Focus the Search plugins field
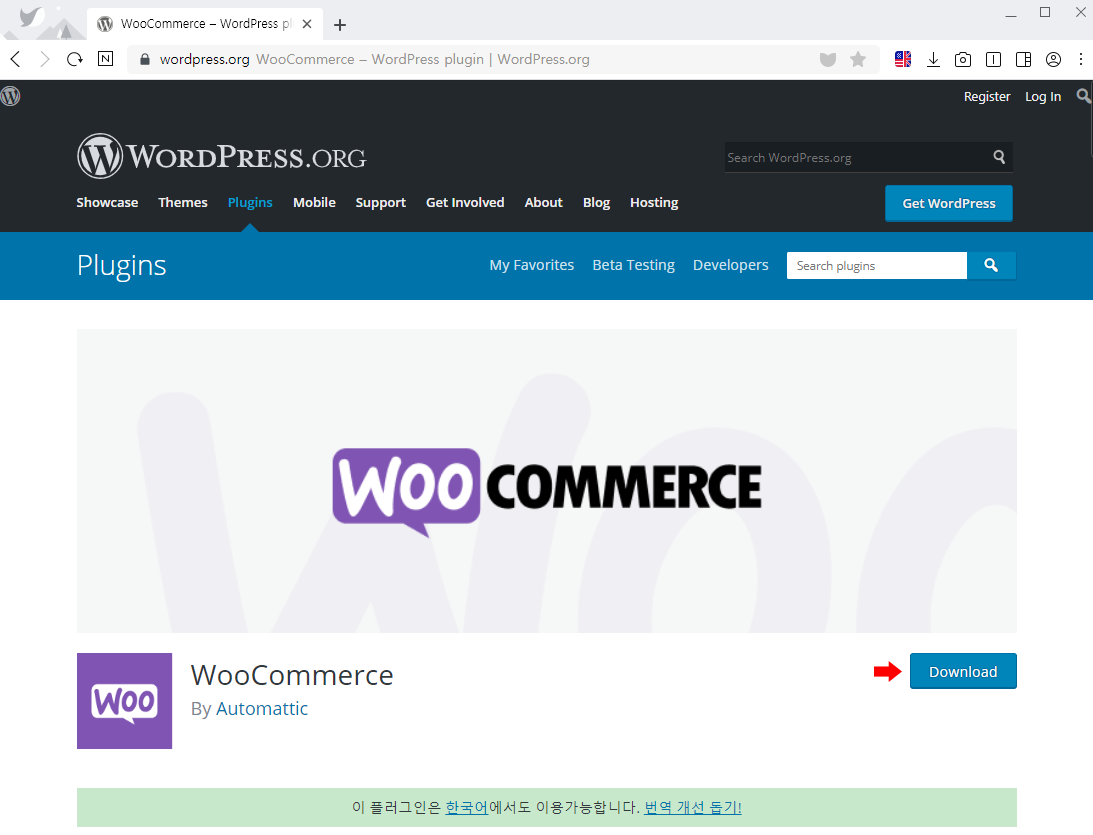This screenshot has width=1093, height=835. tap(876, 266)
